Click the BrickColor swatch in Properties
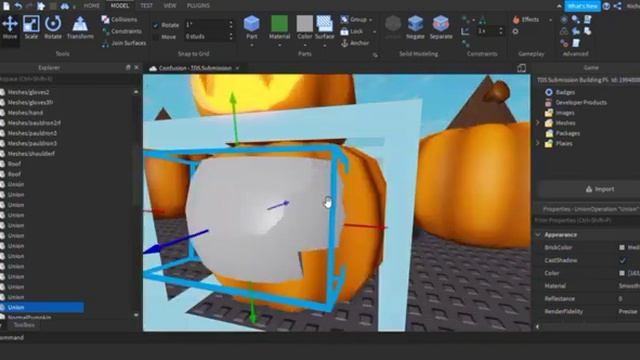The width and height of the screenshot is (640, 360). tap(622, 247)
